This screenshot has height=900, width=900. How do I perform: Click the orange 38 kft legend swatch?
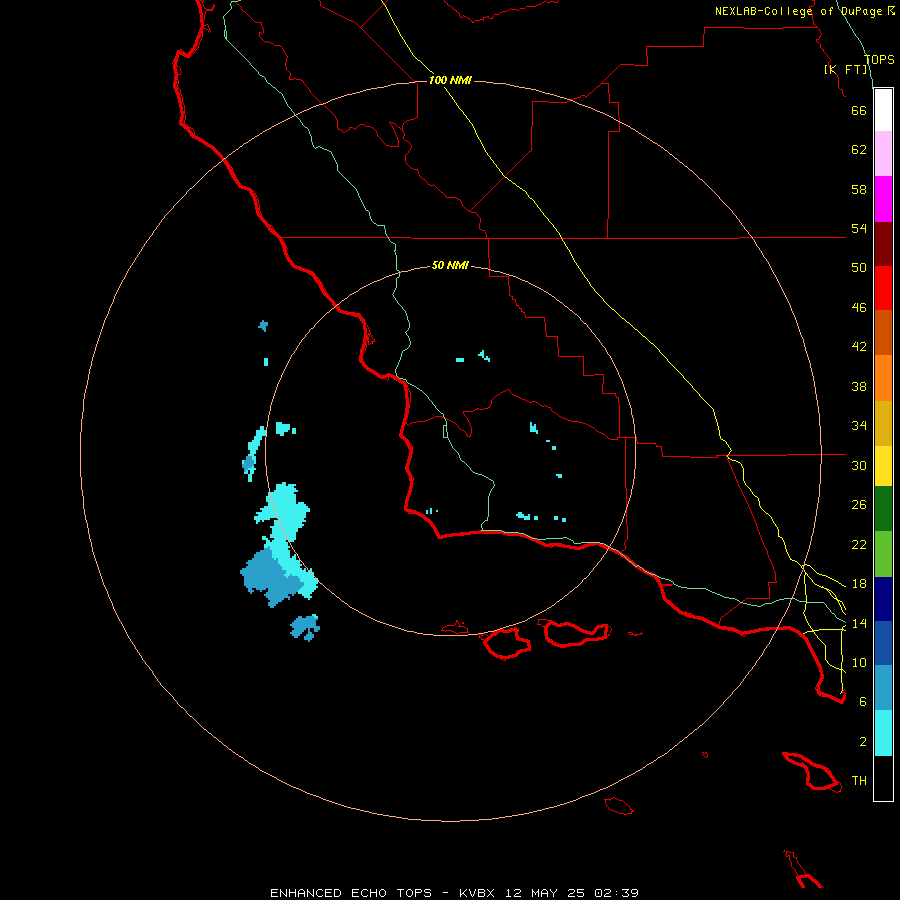click(x=883, y=378)
